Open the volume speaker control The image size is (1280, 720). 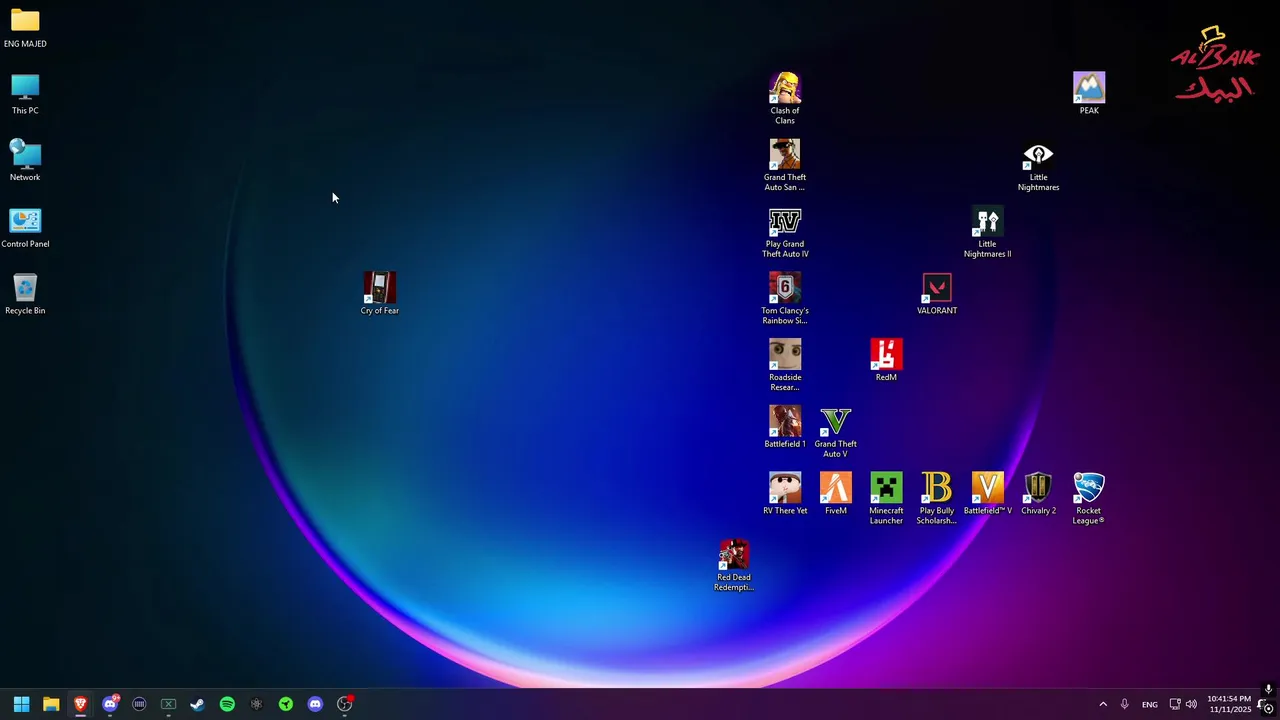point(1191,704)
